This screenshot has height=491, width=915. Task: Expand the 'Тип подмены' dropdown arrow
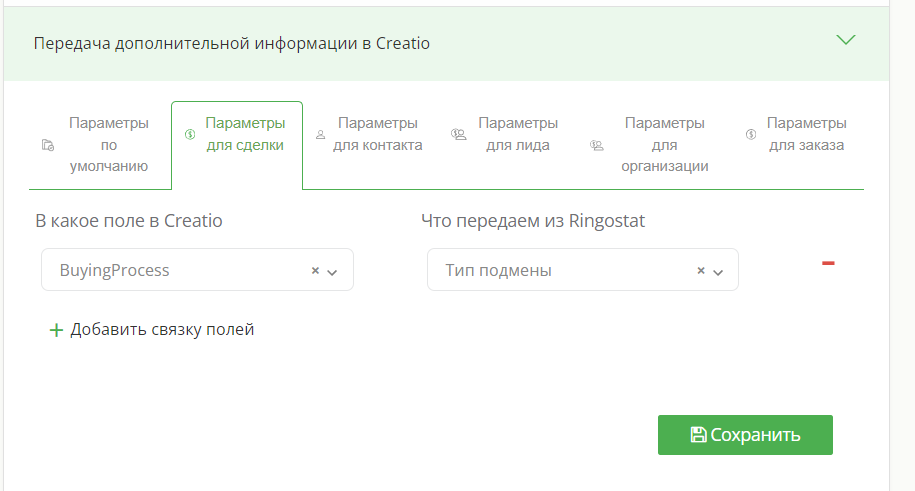tap(718, 272)
